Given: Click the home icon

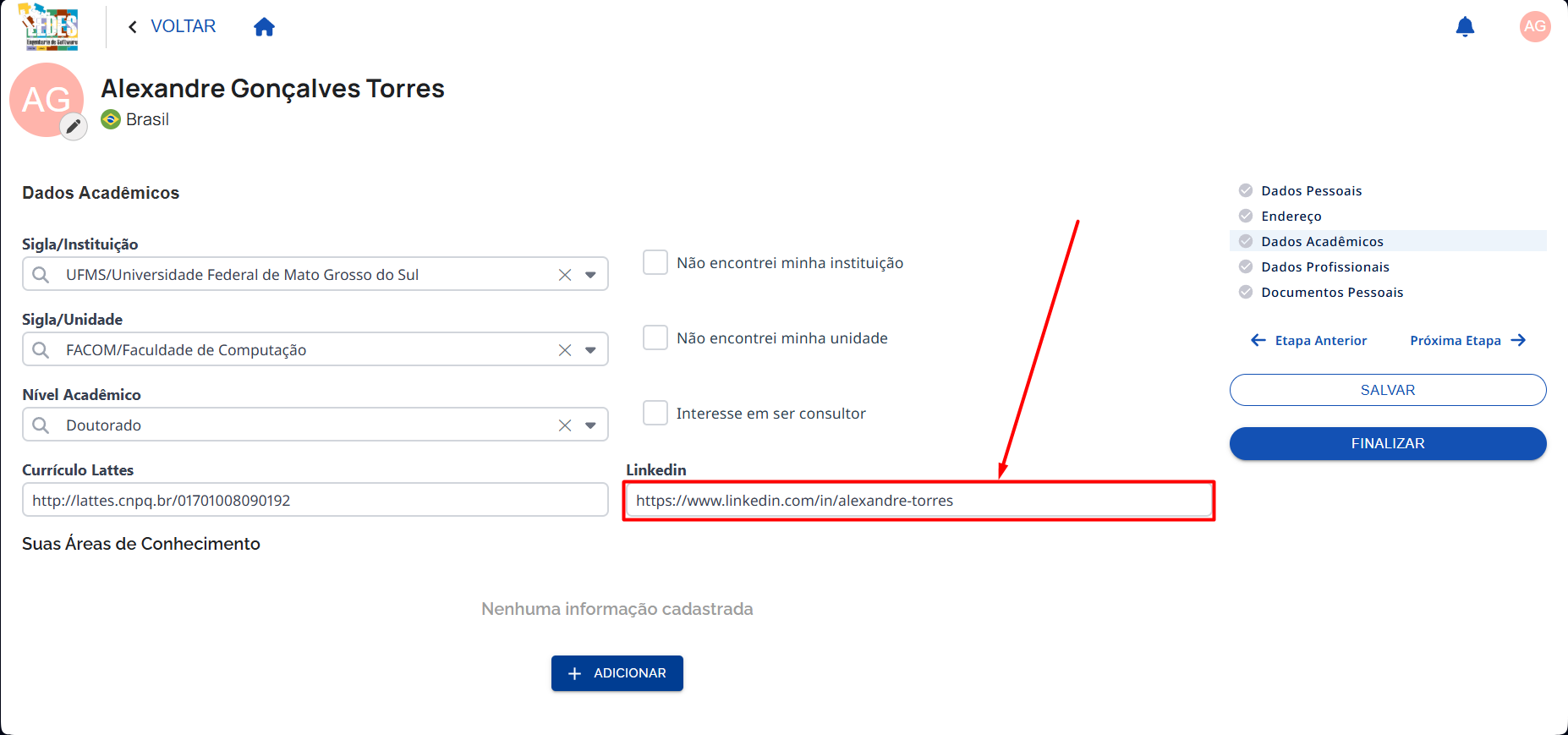Looking at the screenshot, I should click(265, 27).
